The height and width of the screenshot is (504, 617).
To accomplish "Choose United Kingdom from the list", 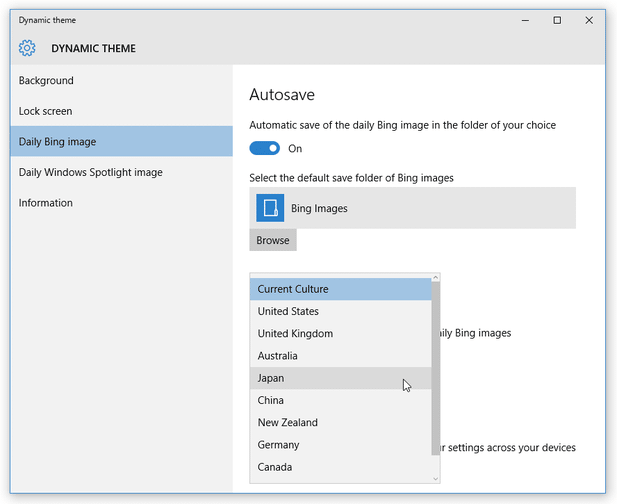I will coord(341,334).
